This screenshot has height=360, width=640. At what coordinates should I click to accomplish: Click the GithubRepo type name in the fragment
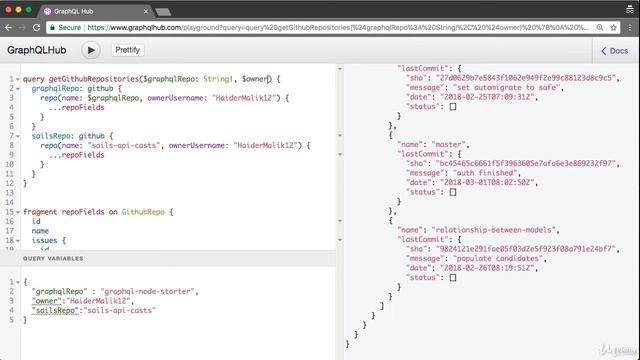[x=143, y=212]
